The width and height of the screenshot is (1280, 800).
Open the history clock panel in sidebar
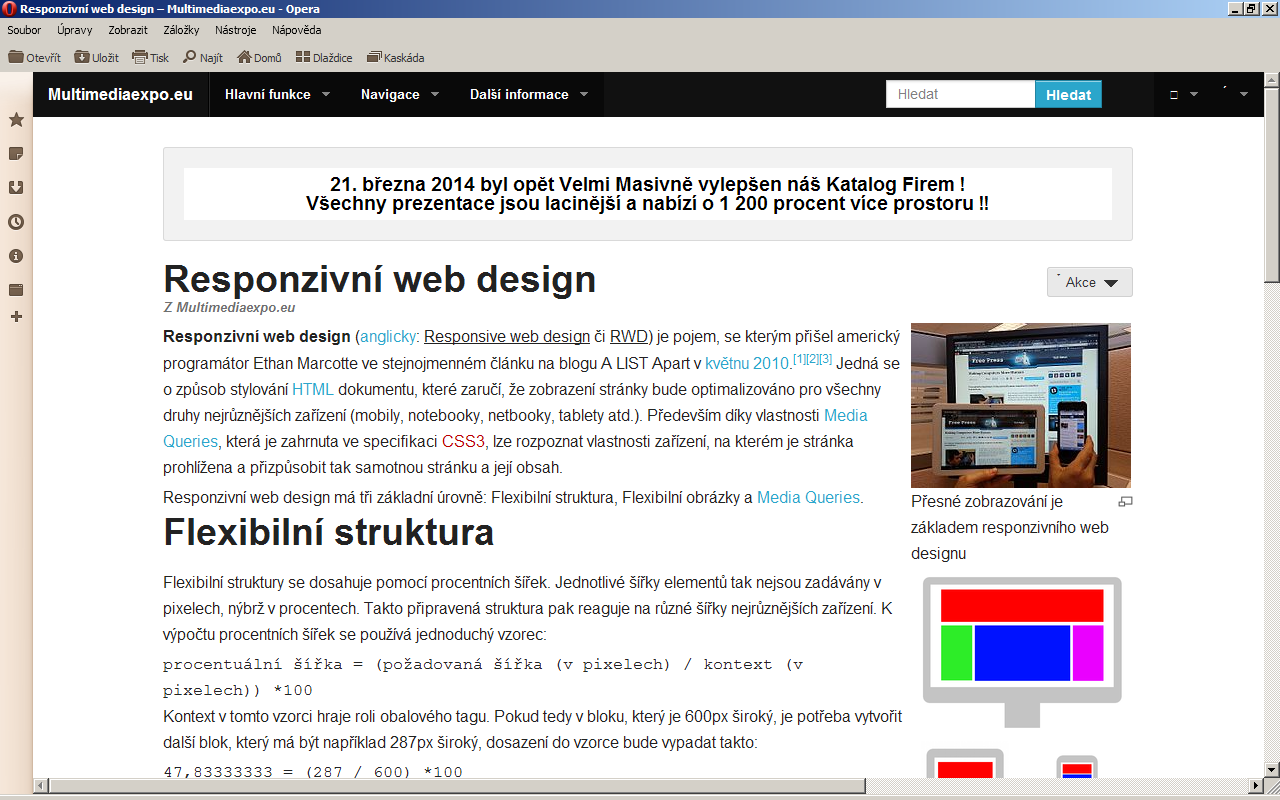(16, 222)
